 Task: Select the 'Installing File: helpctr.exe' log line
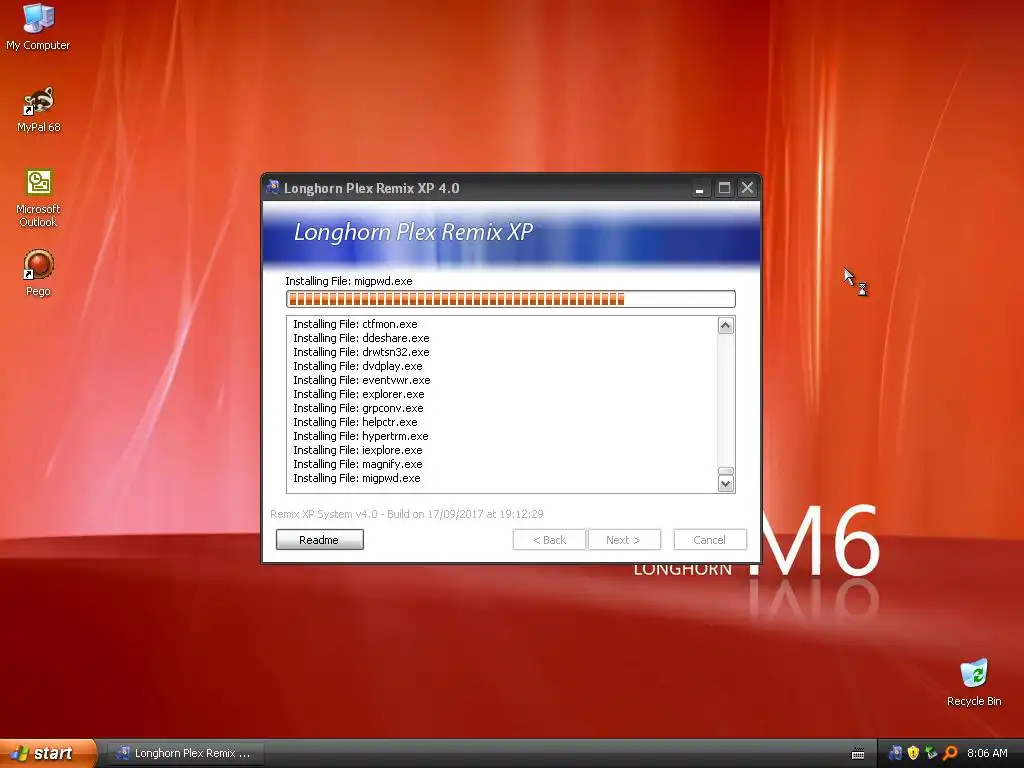(355, 422)
